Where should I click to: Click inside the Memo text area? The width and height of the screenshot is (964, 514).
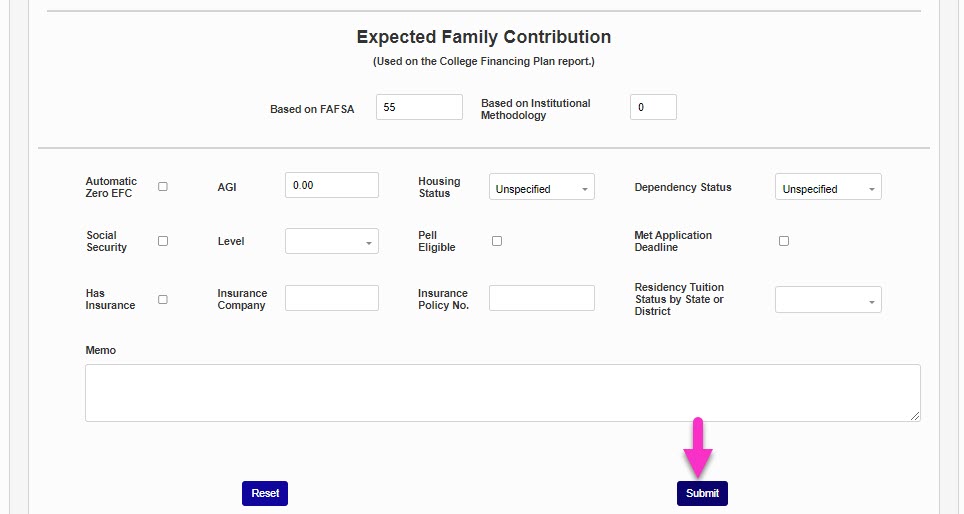(502, 392)
